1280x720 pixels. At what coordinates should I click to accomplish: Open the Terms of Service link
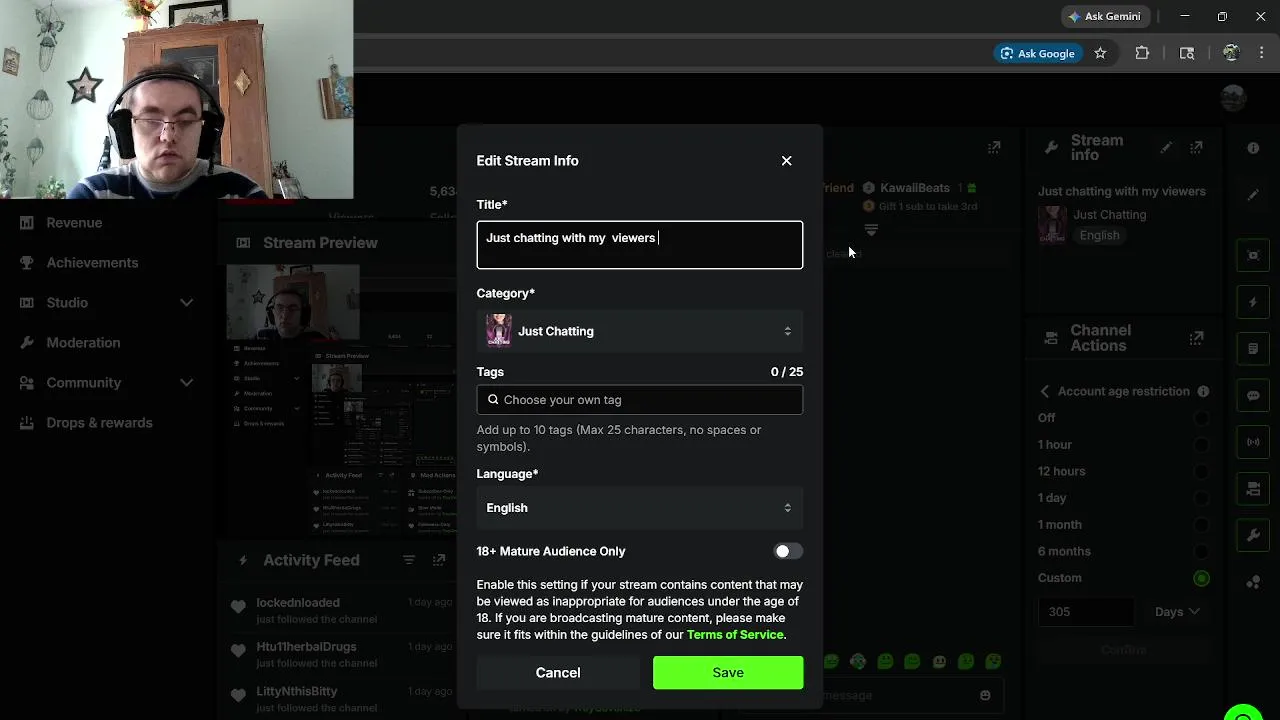pyautogui.click(x=735, y=635)
